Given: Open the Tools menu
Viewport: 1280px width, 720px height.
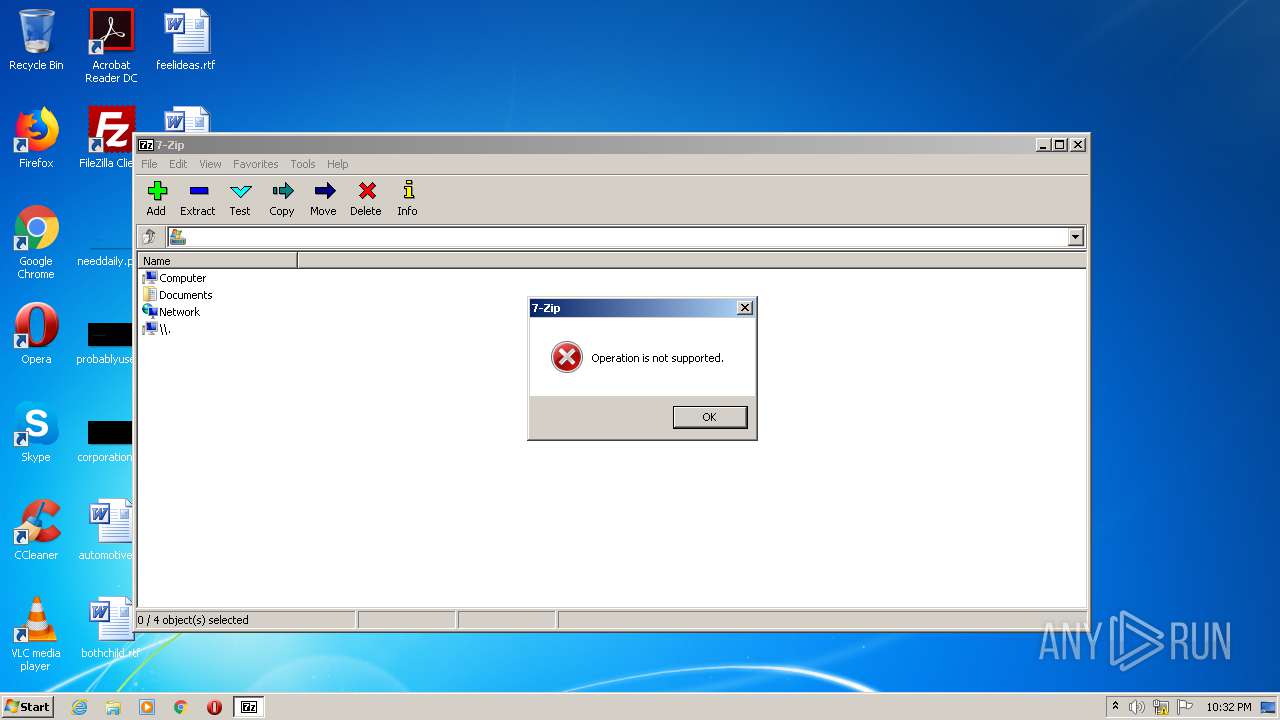Looking at the screenshot, I should pos(303,164).
